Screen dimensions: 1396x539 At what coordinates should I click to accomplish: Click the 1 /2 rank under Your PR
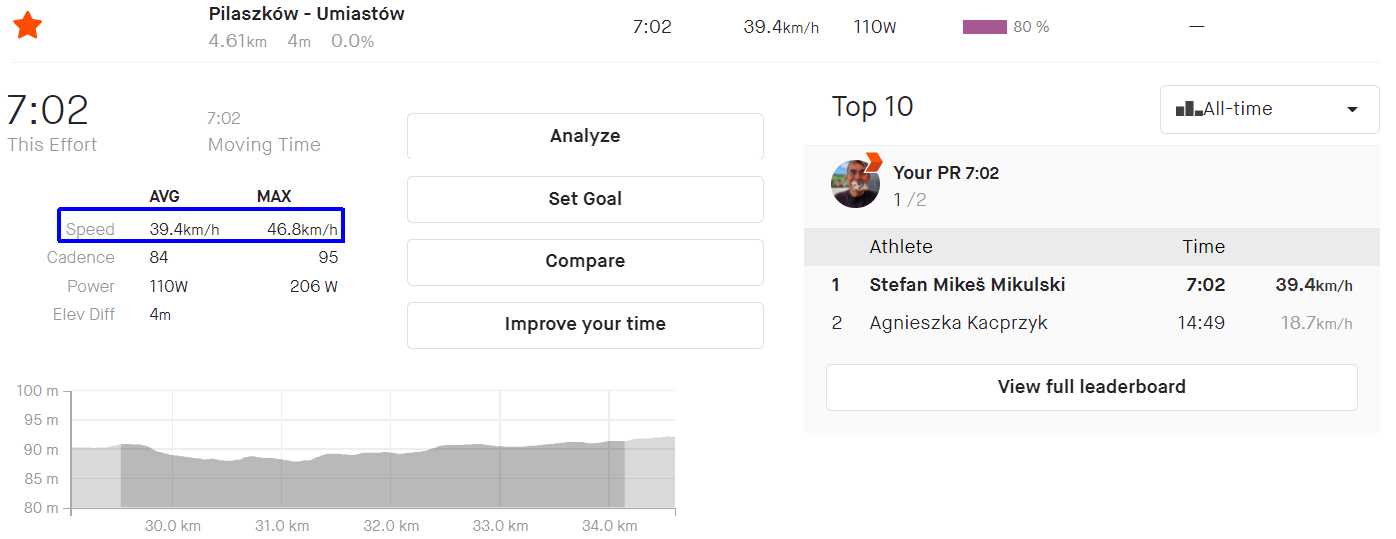[x=909, y=200]
